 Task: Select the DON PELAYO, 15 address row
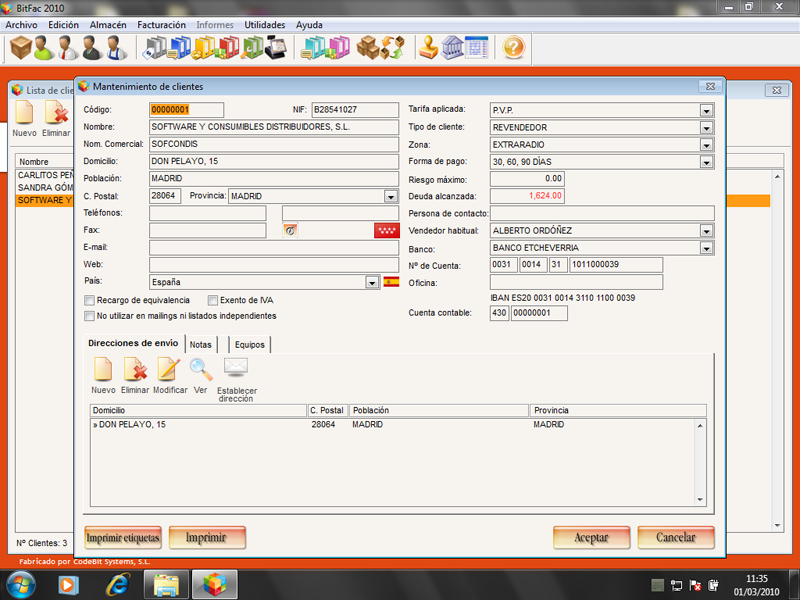click(x=393, y=424)
